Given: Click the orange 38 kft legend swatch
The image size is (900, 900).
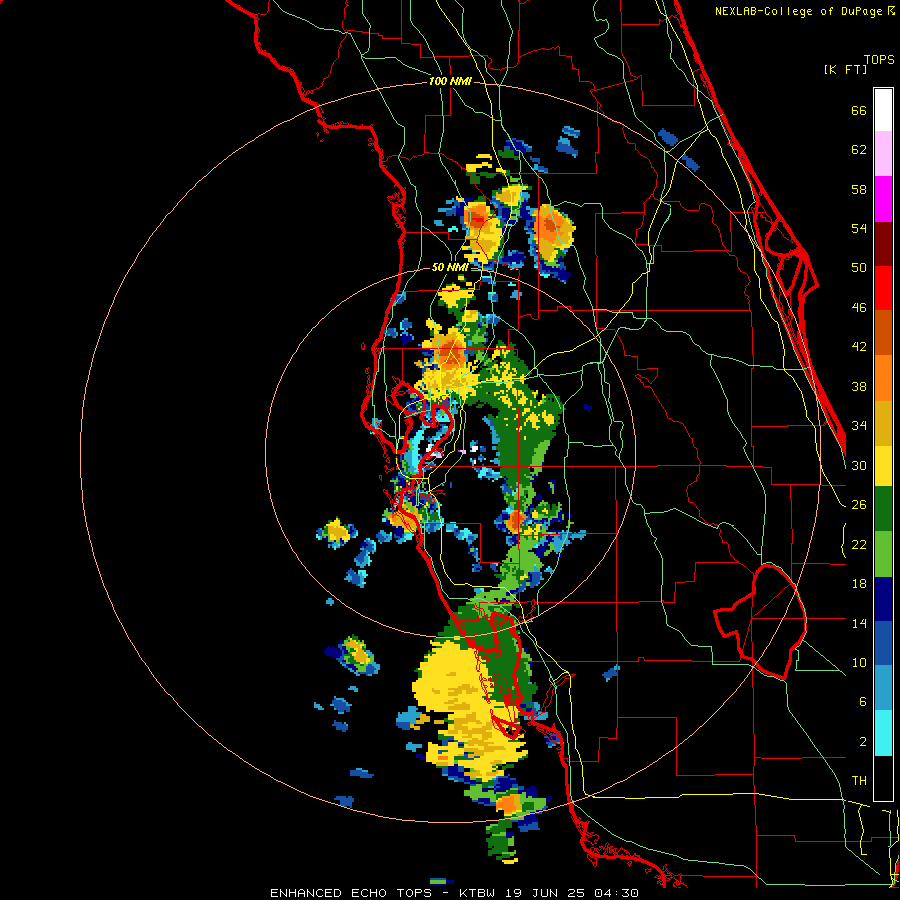Looking at the screenshot, I should (883, 378).
